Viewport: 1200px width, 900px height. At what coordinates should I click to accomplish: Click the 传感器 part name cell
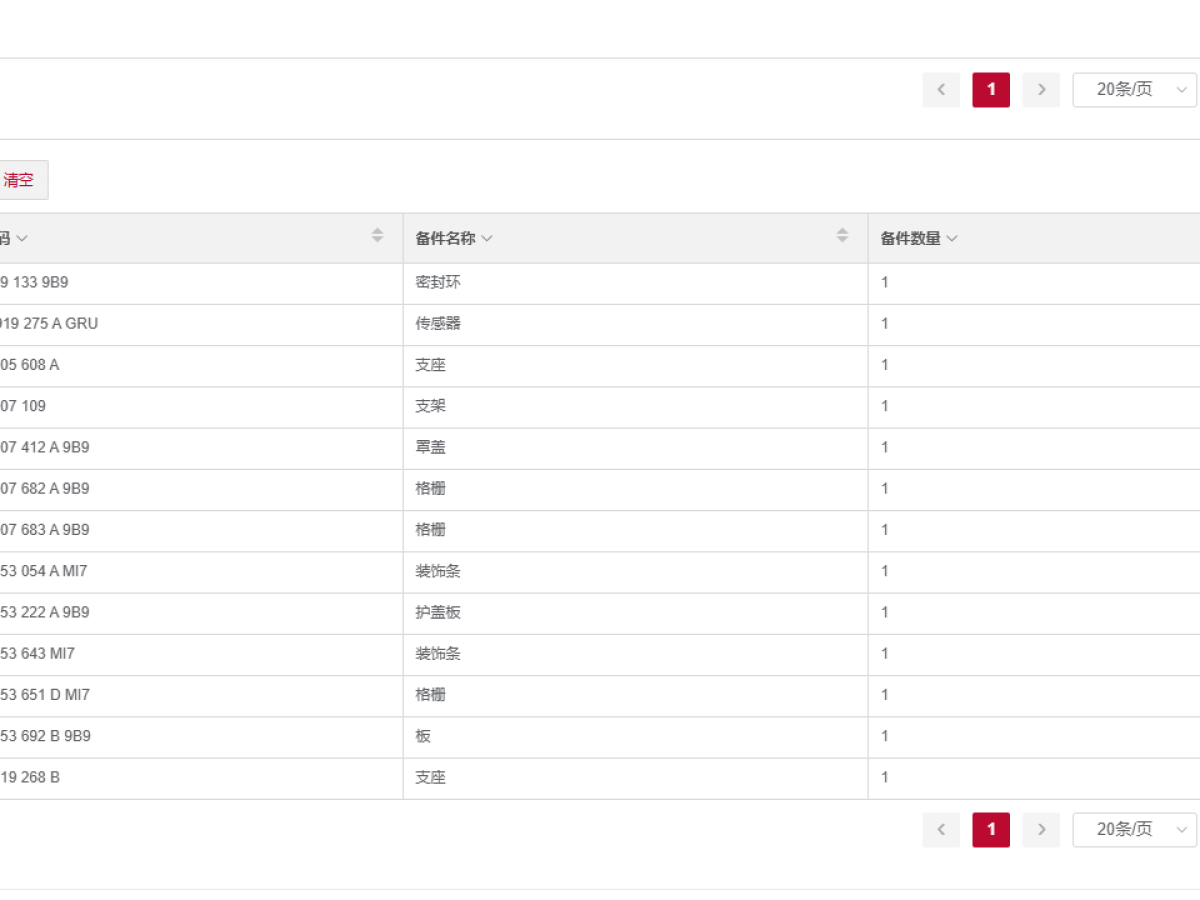click(x=438, y=324)
